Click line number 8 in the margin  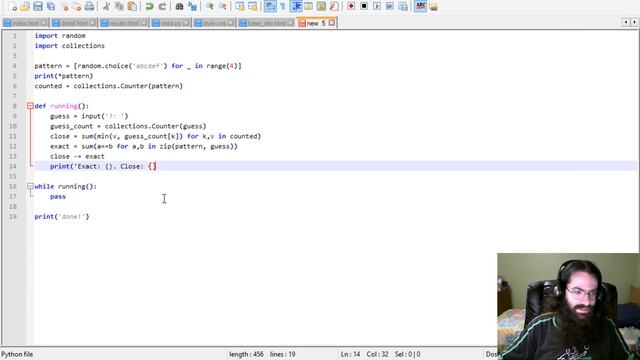coord(15,106)
